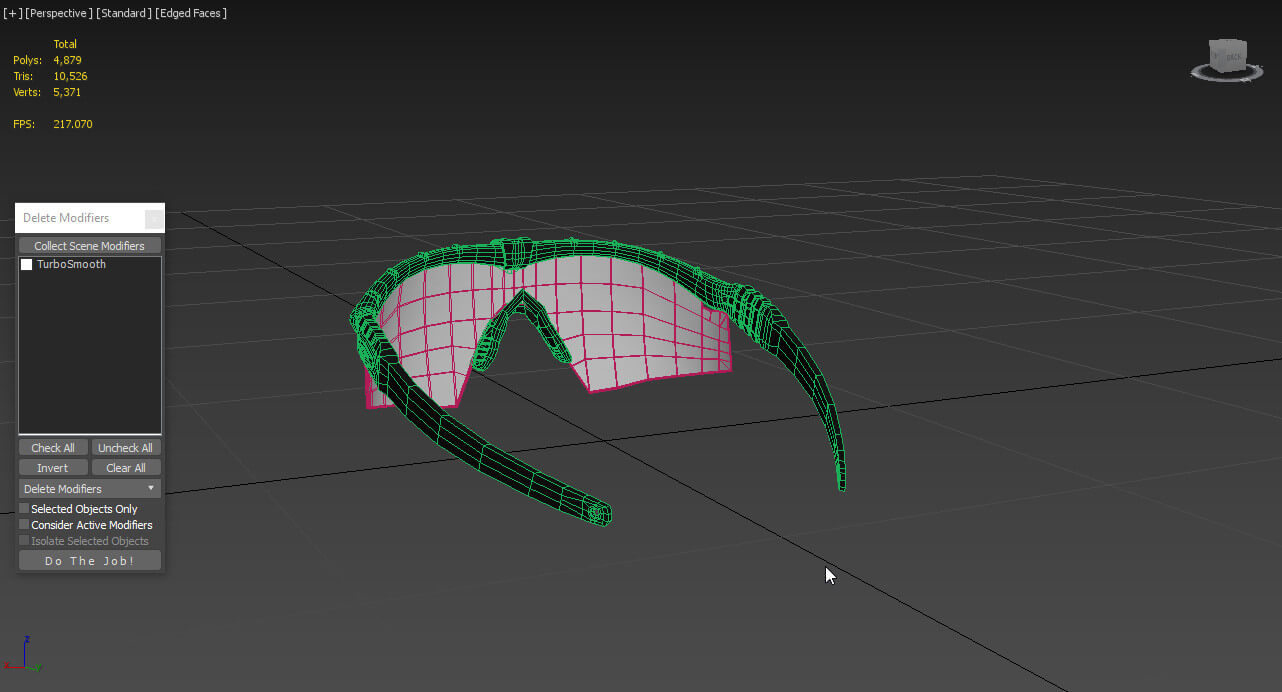Screen dimensions: 1282x692
Task: Click the XYZ axis gizmo
Action: (x=27, y=654)
